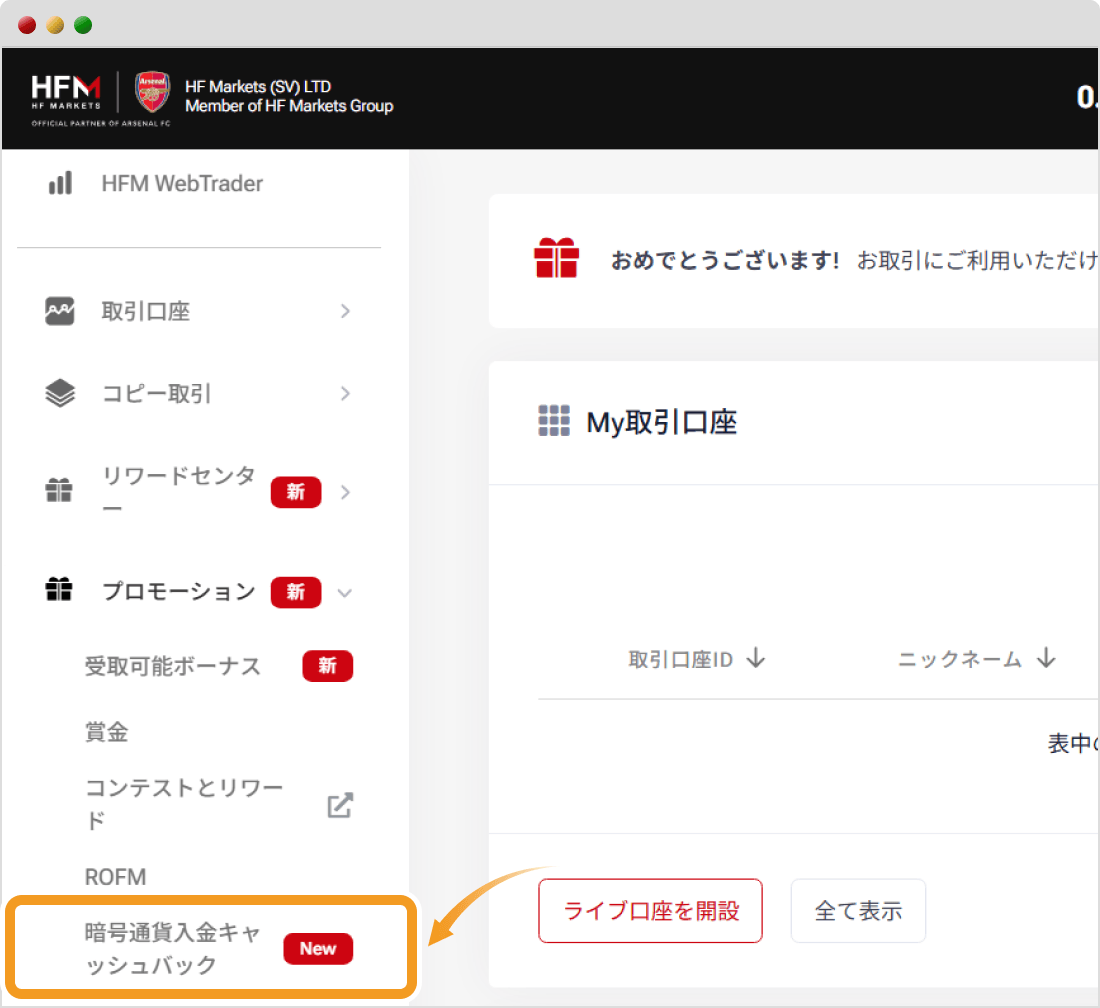Click the green maximize window button
Screen dimensions: 1100x1008
pyautogui.click(x=83, y=25)
